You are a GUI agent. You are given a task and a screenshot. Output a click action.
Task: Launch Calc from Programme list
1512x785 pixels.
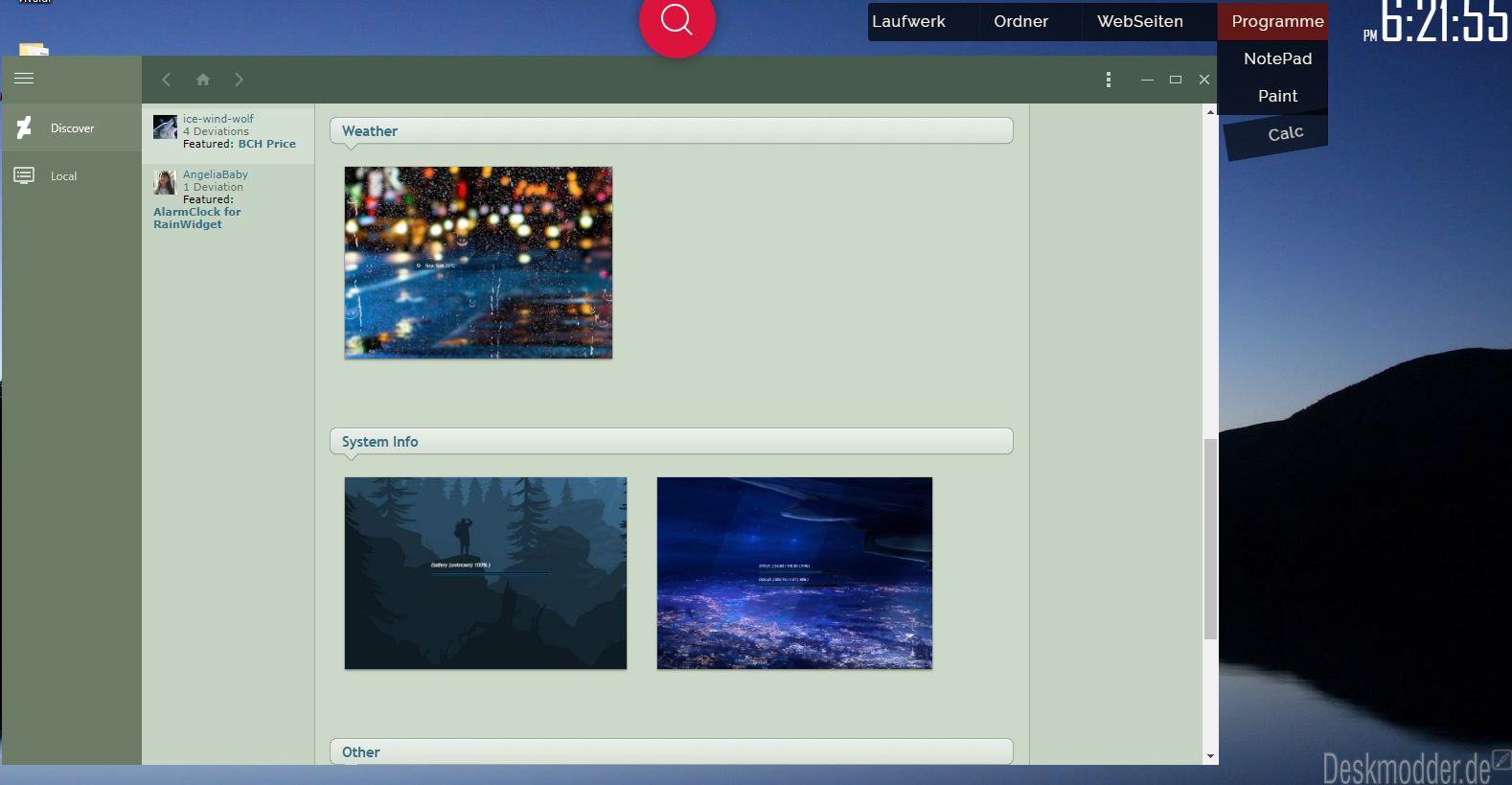pos(1285,133)
